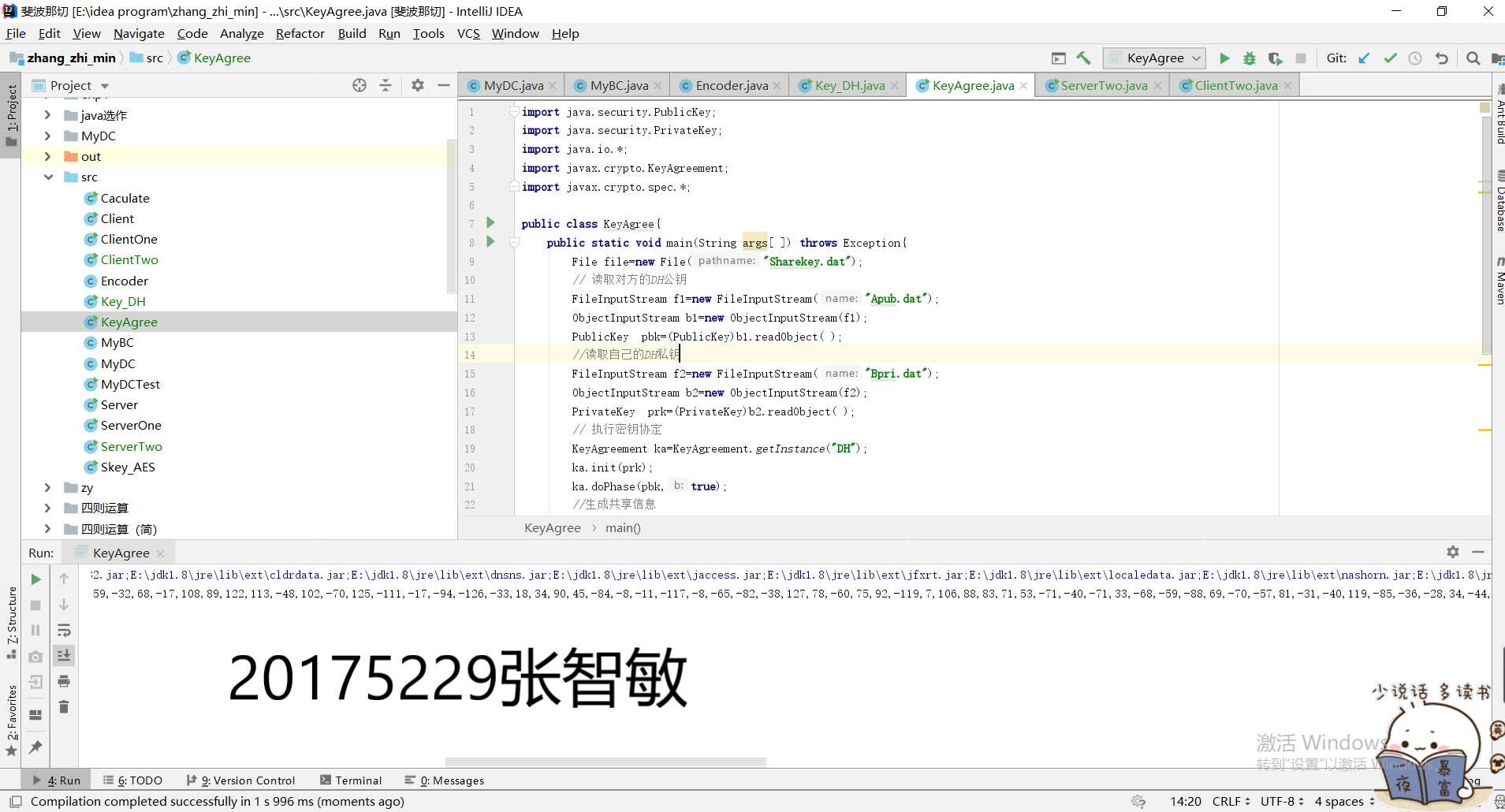This screenshot has height=812, width=1505.
Task: Pin the Run tab with the pin icon
Action: 35,747
